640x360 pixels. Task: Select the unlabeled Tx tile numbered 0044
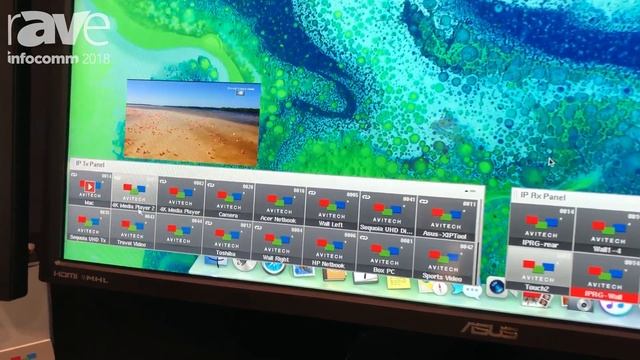point(179,234)
